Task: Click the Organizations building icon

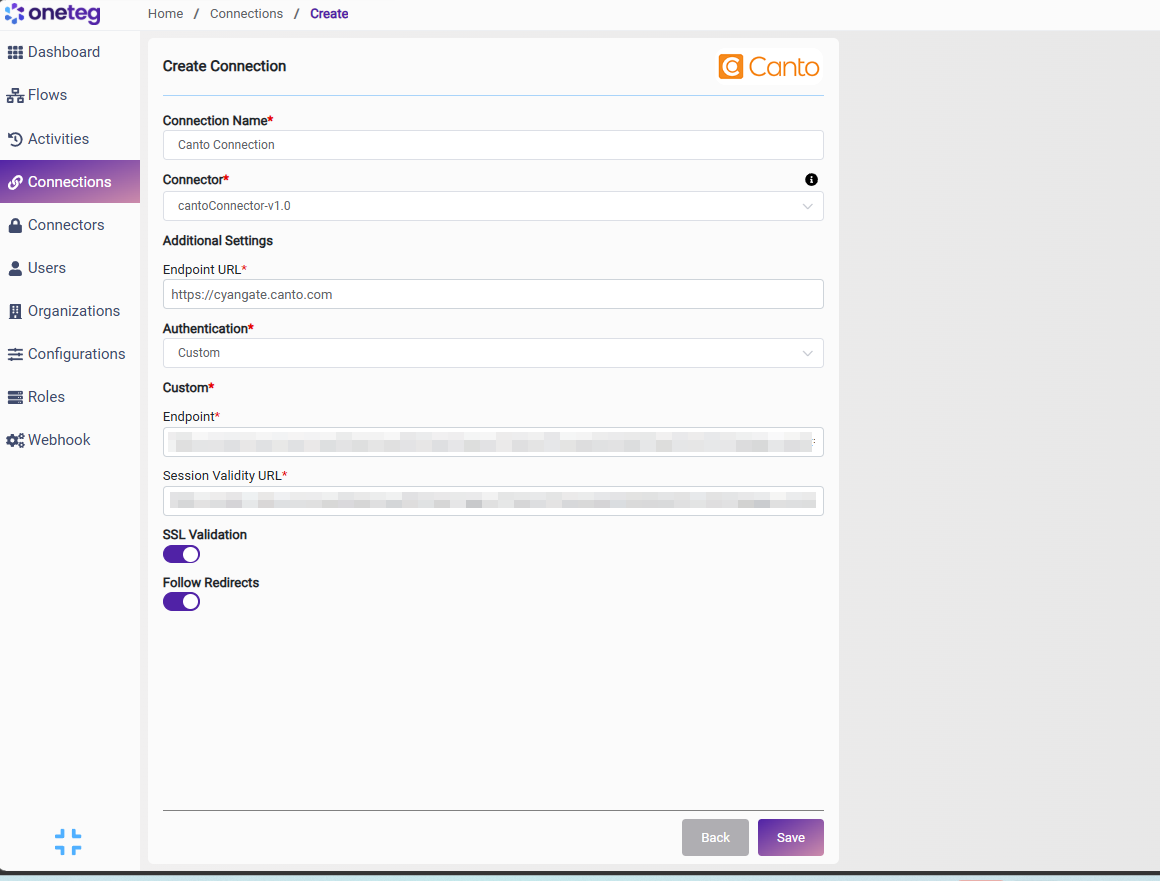Action: point(15,311)
